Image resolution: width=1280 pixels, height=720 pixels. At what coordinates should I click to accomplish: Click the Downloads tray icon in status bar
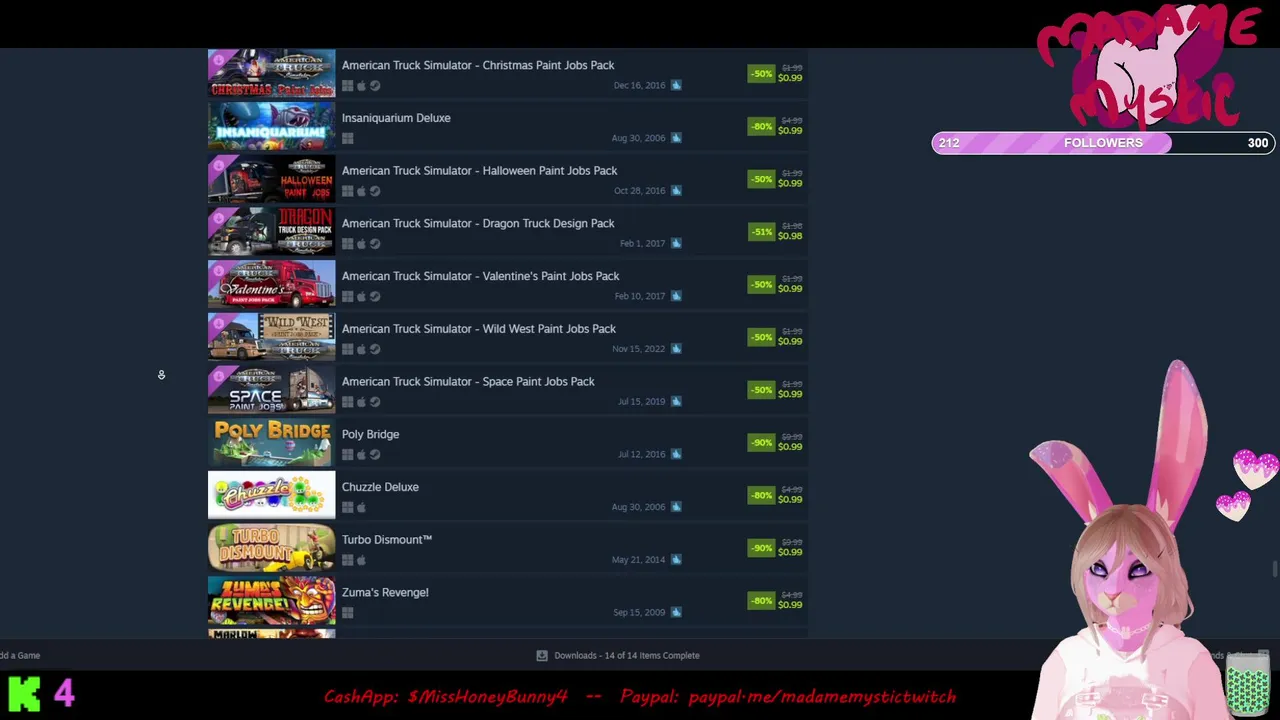click(542, 656)
